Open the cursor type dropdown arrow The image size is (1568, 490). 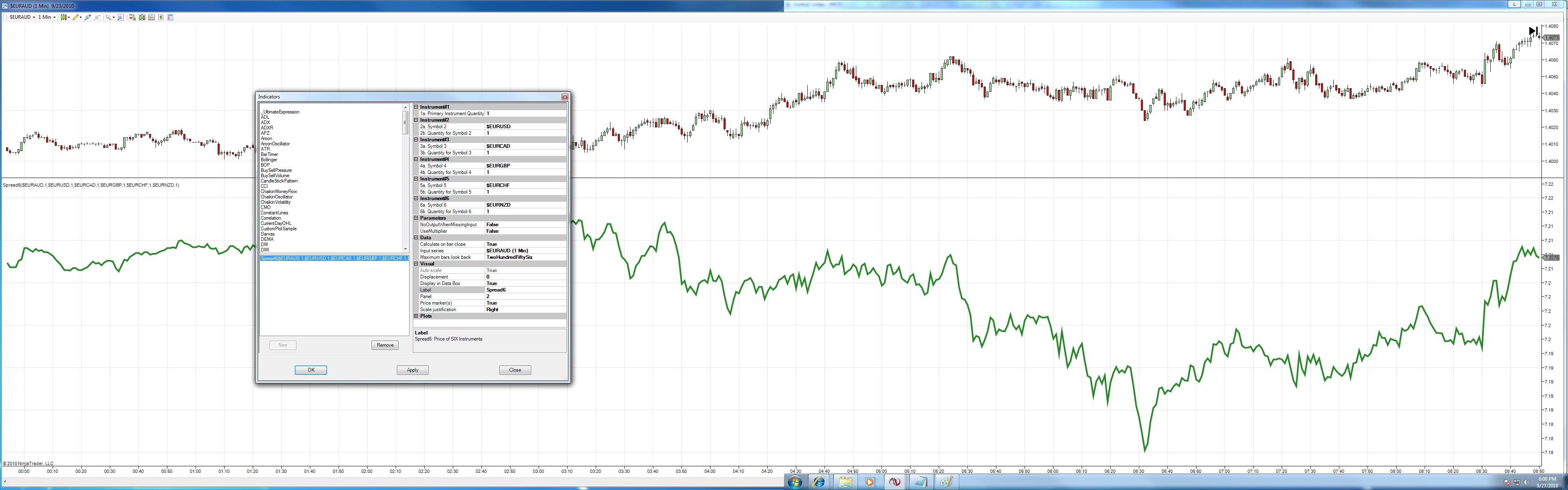(x=113, y=17)
